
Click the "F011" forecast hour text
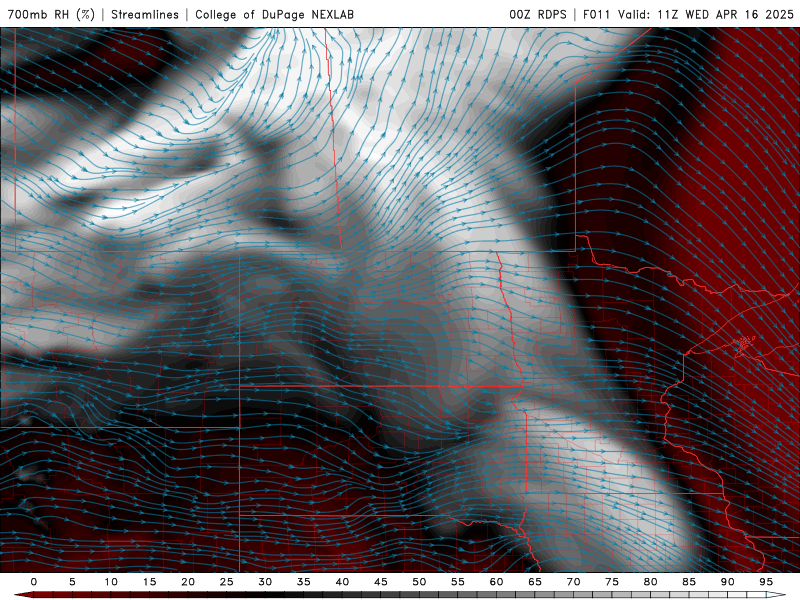[596, 14]
